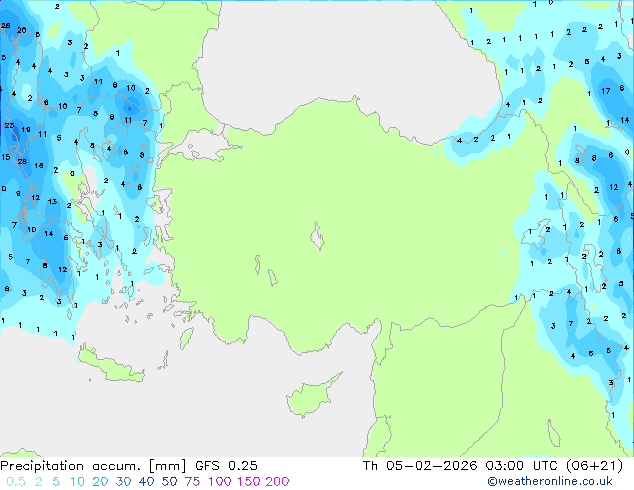
Task: Click the 'Precipitation accum. [mm]' title
Action: click(93, 466)
